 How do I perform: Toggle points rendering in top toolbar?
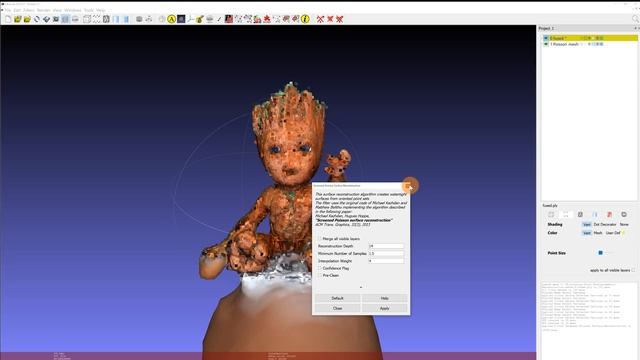[x=96, y=19]
